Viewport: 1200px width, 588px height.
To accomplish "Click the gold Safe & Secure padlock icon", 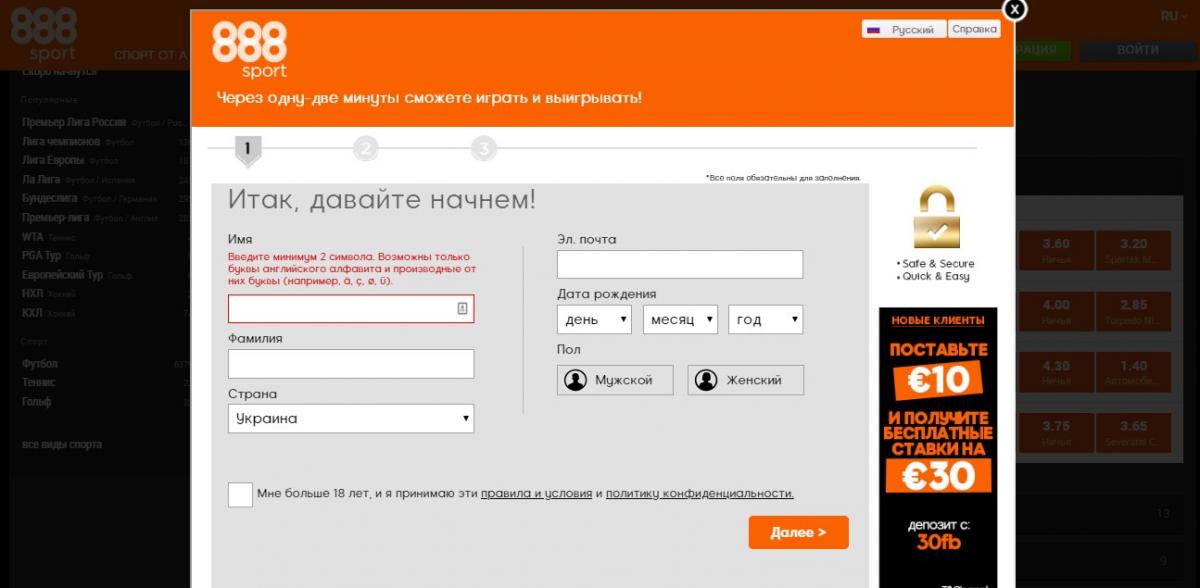I will click(936, 217).
